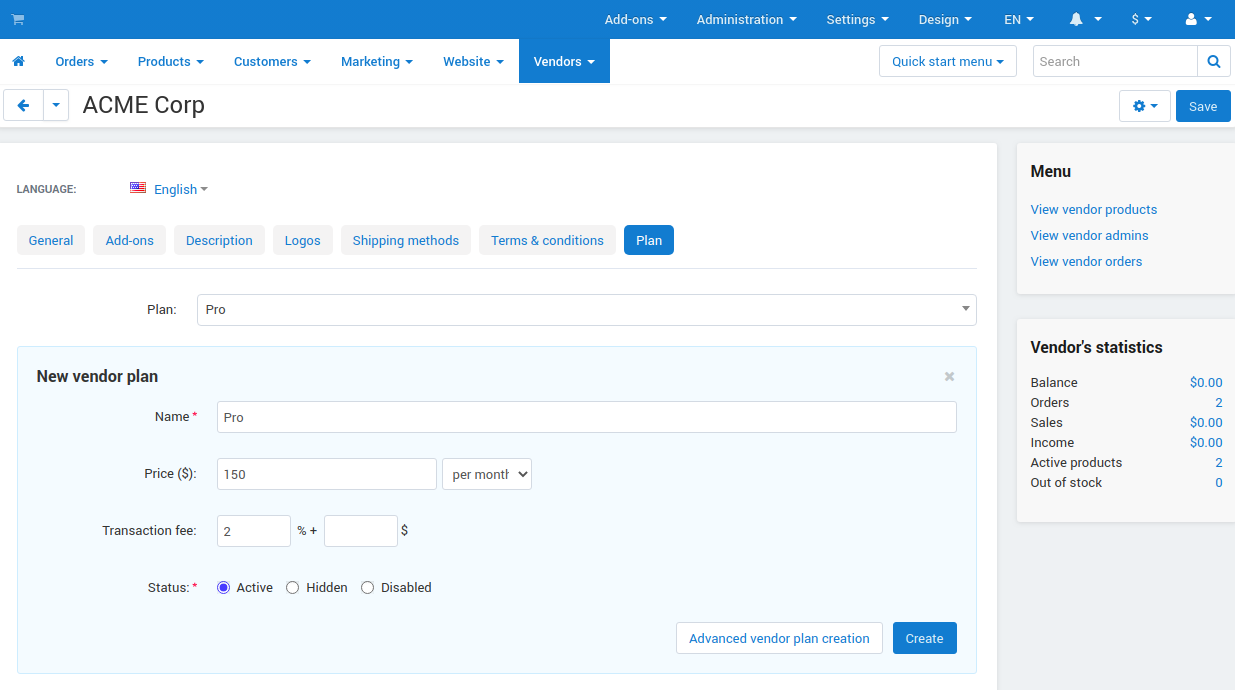The height and width of the screenshot is (690, 1235).
Task: Click the Out of stock count link
Action: coord(1219,482)
